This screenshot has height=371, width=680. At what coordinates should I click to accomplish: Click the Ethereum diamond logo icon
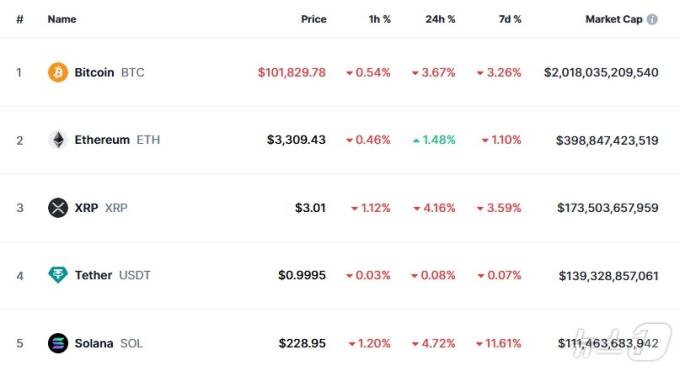(58, 140)
